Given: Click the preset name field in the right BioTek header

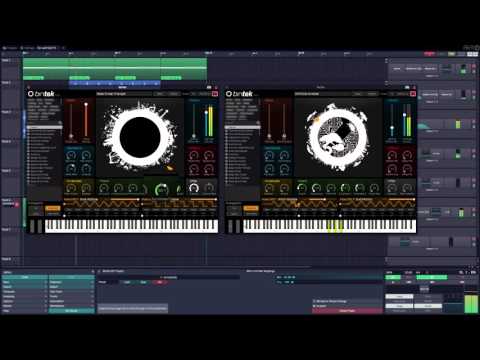Looking at the screenshot, I should click(x=322, y=94).
